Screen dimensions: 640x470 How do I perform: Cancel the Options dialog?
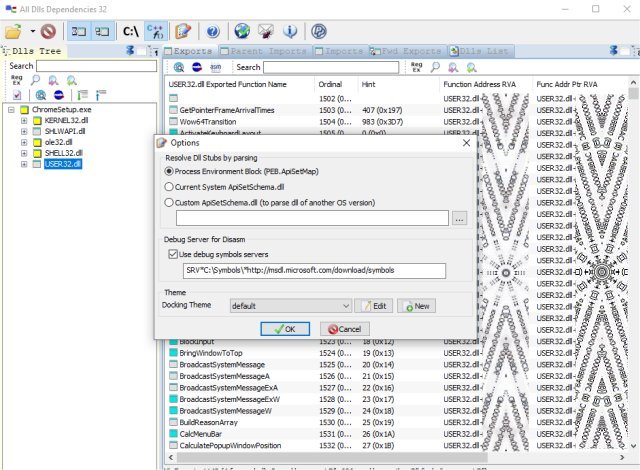click(x=345, y=329)
